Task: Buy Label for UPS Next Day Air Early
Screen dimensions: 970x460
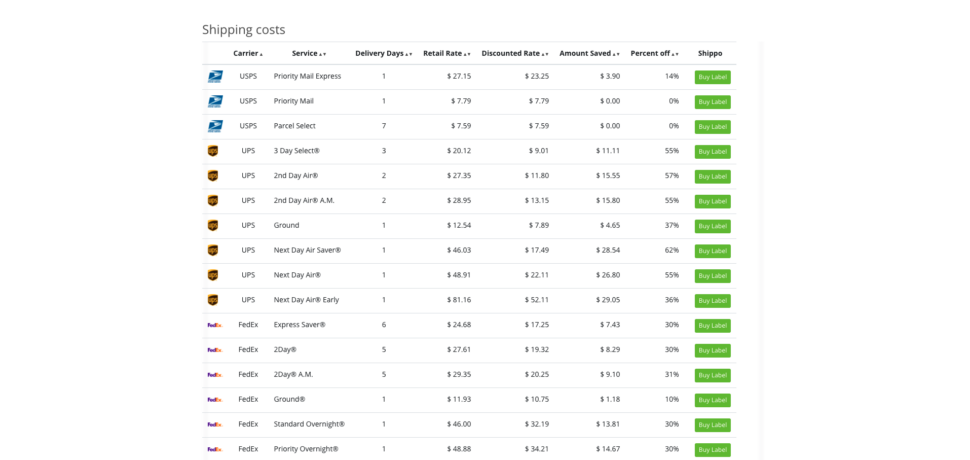Action: coord(713,300)
